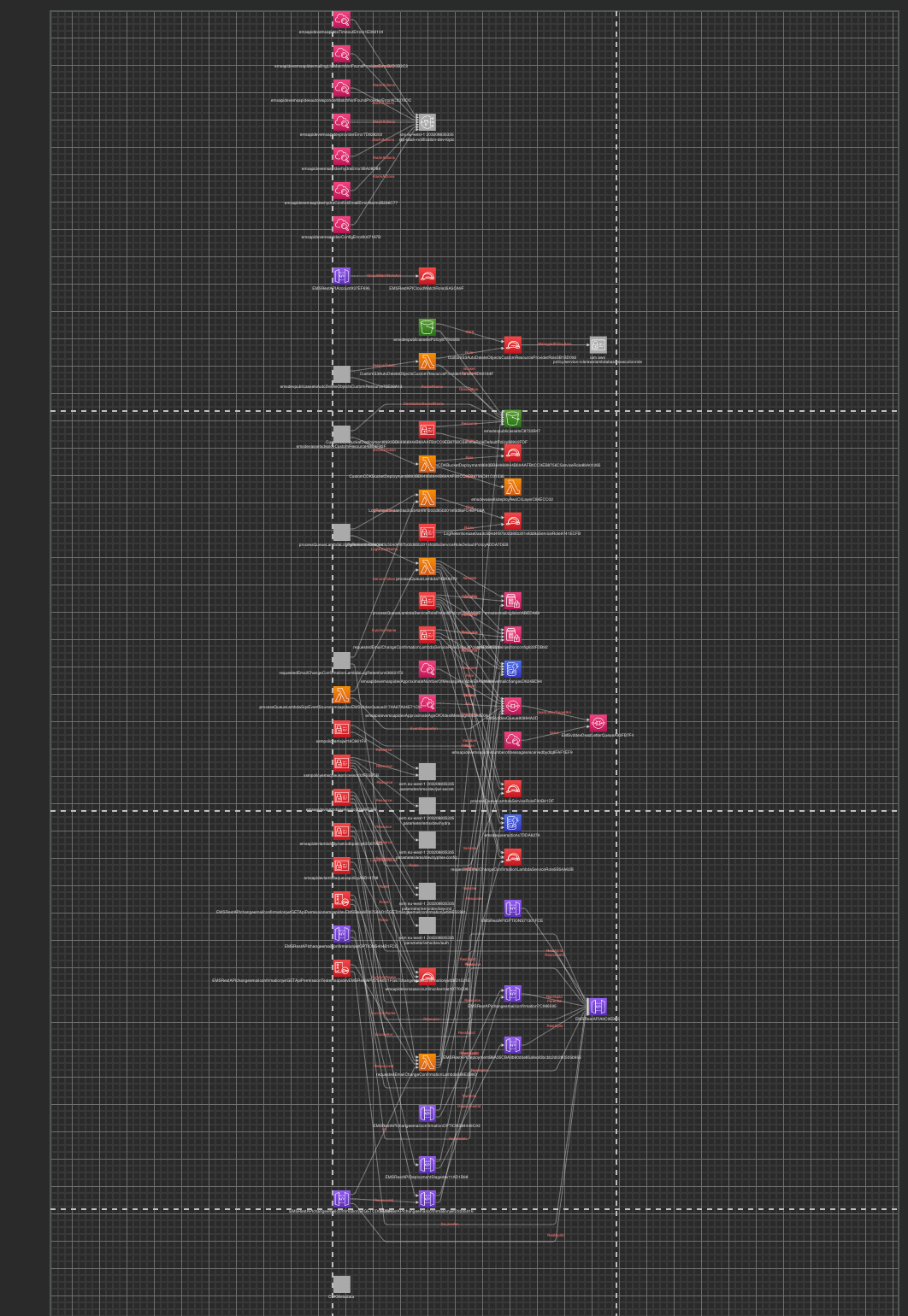Click the requestedEmailChangeConfirmationLambda function icon
The height and width of the screenshot is (1316, 908).
pyautogui.click(x=427, y=1062)
